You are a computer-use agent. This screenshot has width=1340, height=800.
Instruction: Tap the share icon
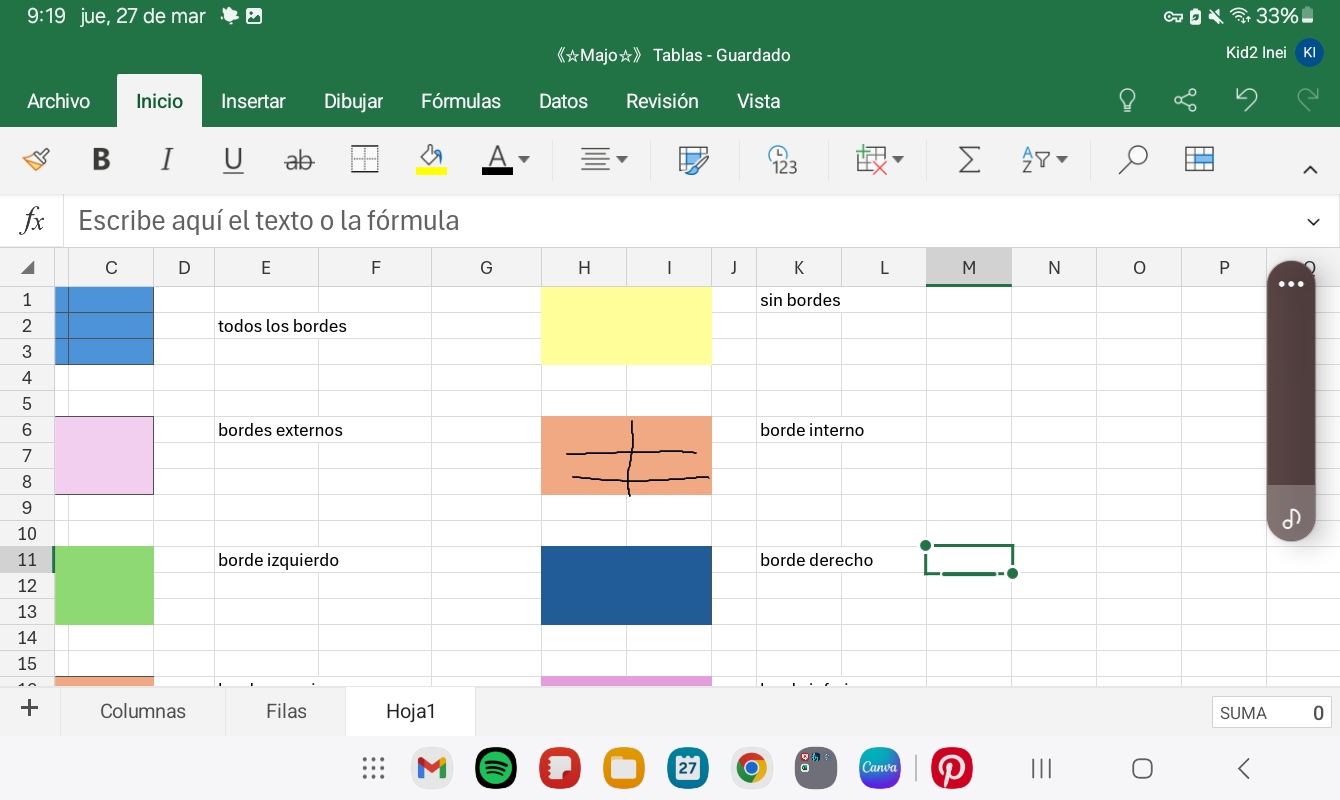pyautogui.click(x=1185, y=100)
